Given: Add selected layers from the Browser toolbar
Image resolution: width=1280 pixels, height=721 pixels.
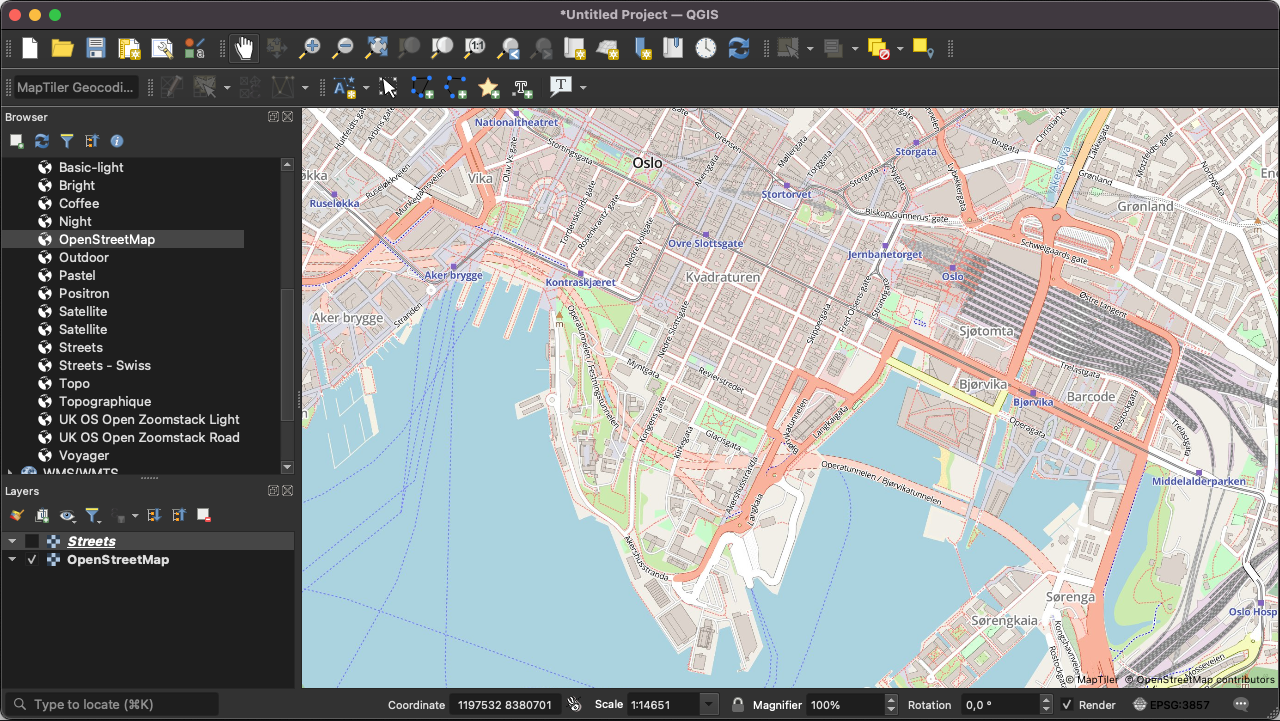Looking at the screenshot, I should coord(17,142).
